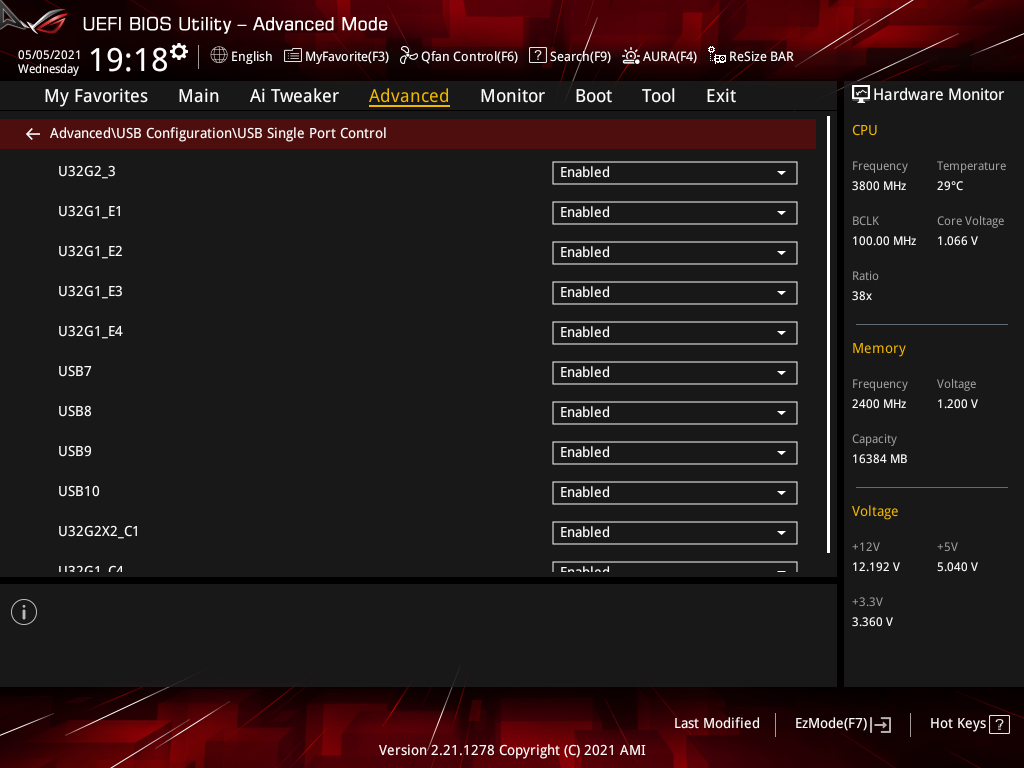Select the U32G1_E3 port label
1024x768 pixels.
point(90,291)
